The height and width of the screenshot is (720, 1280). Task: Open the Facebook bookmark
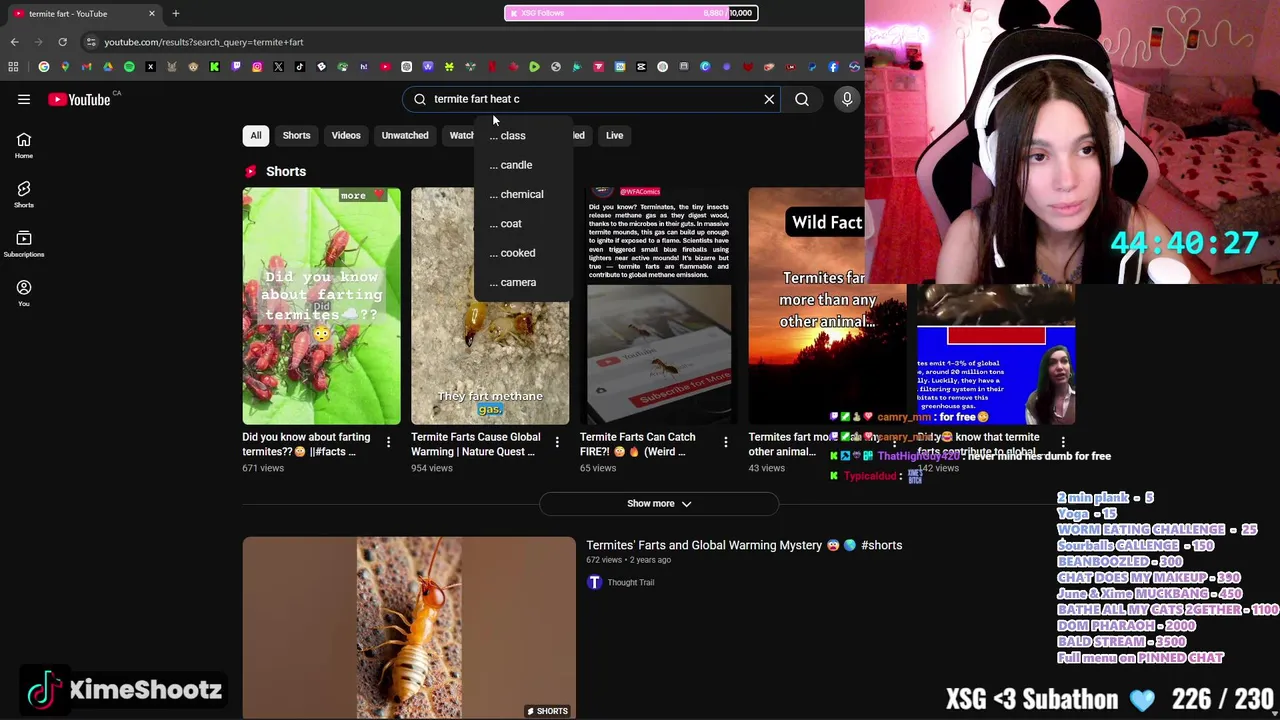tap(833, 67)
